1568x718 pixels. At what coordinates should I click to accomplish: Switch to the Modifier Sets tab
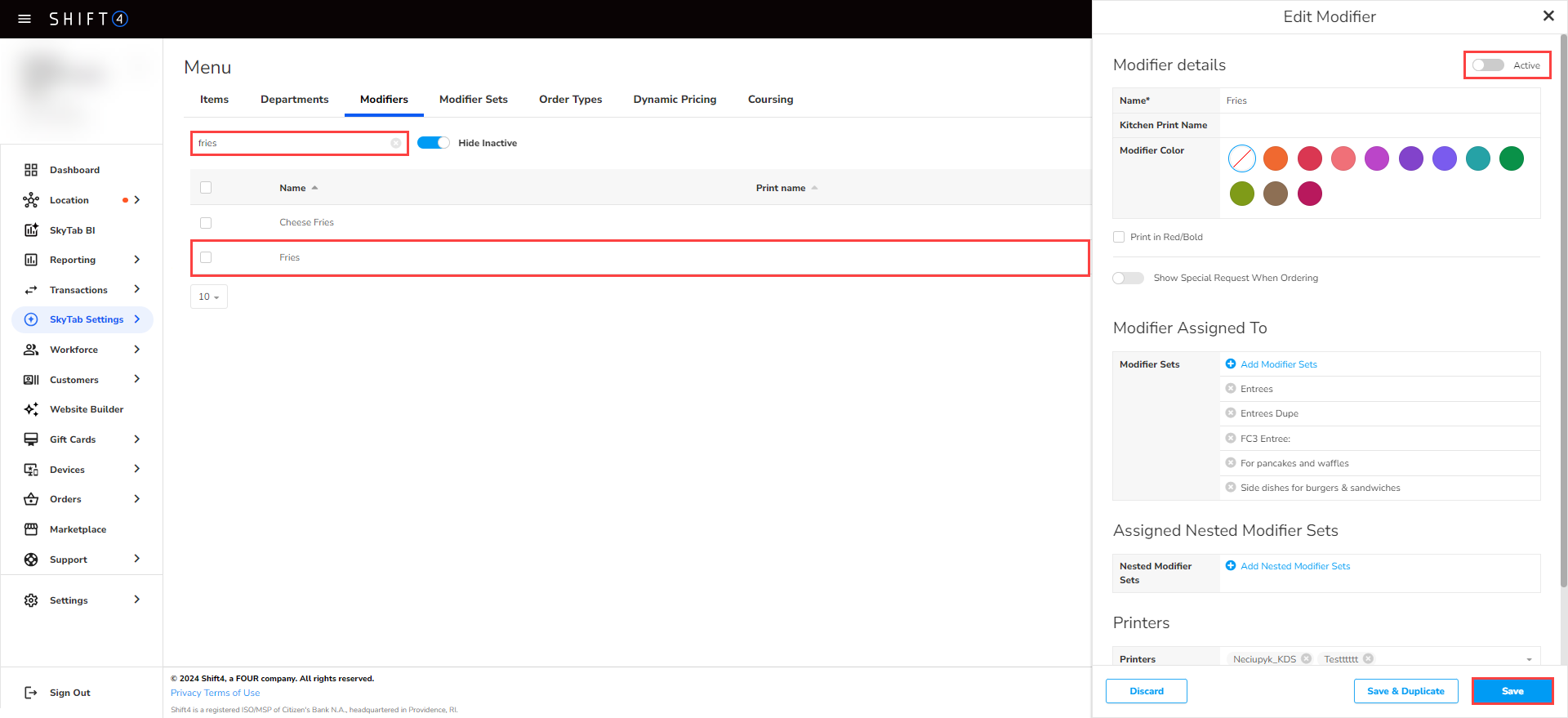473,100
